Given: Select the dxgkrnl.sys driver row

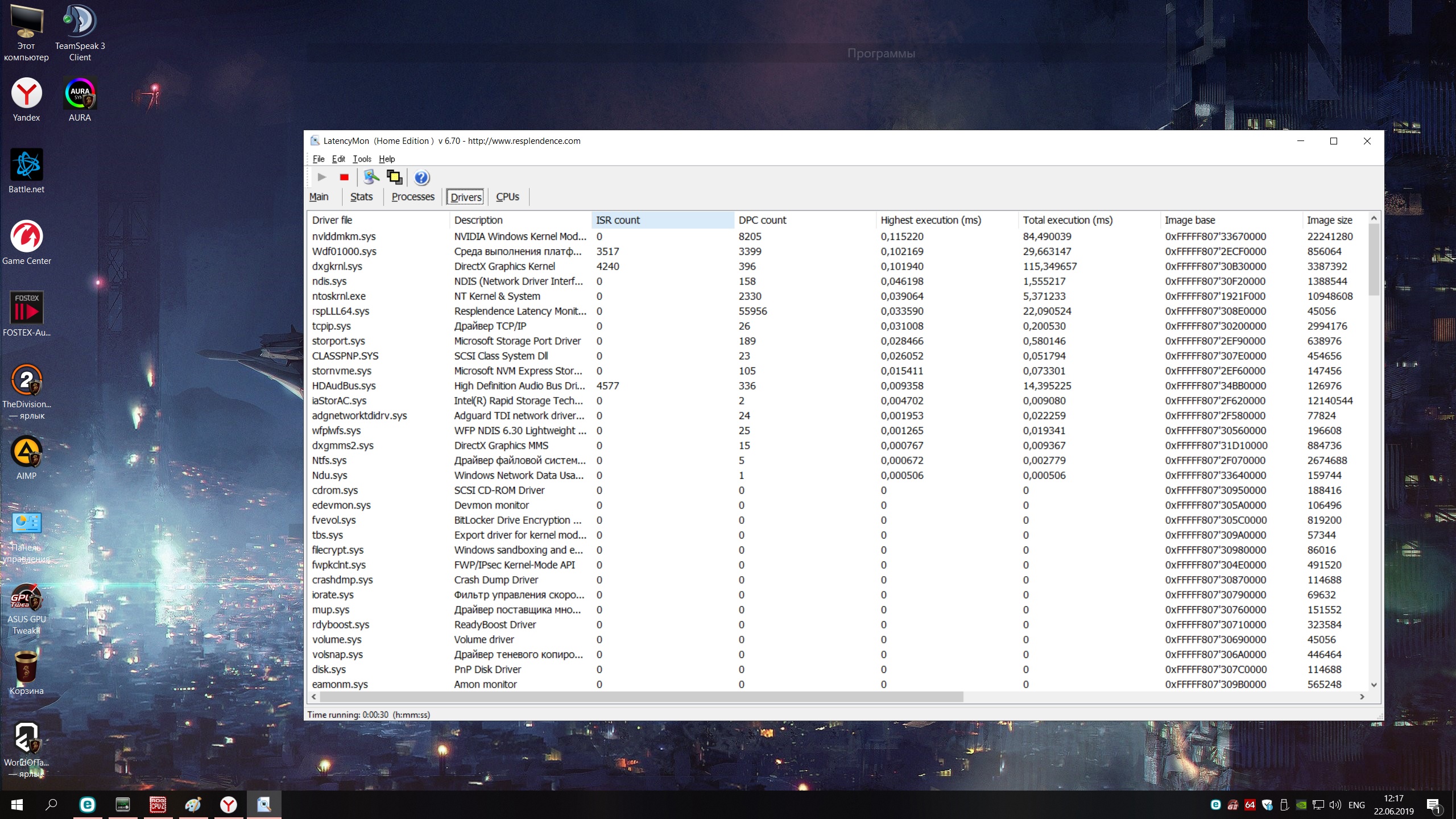Looking at the screenshot, I should point(337,266).
